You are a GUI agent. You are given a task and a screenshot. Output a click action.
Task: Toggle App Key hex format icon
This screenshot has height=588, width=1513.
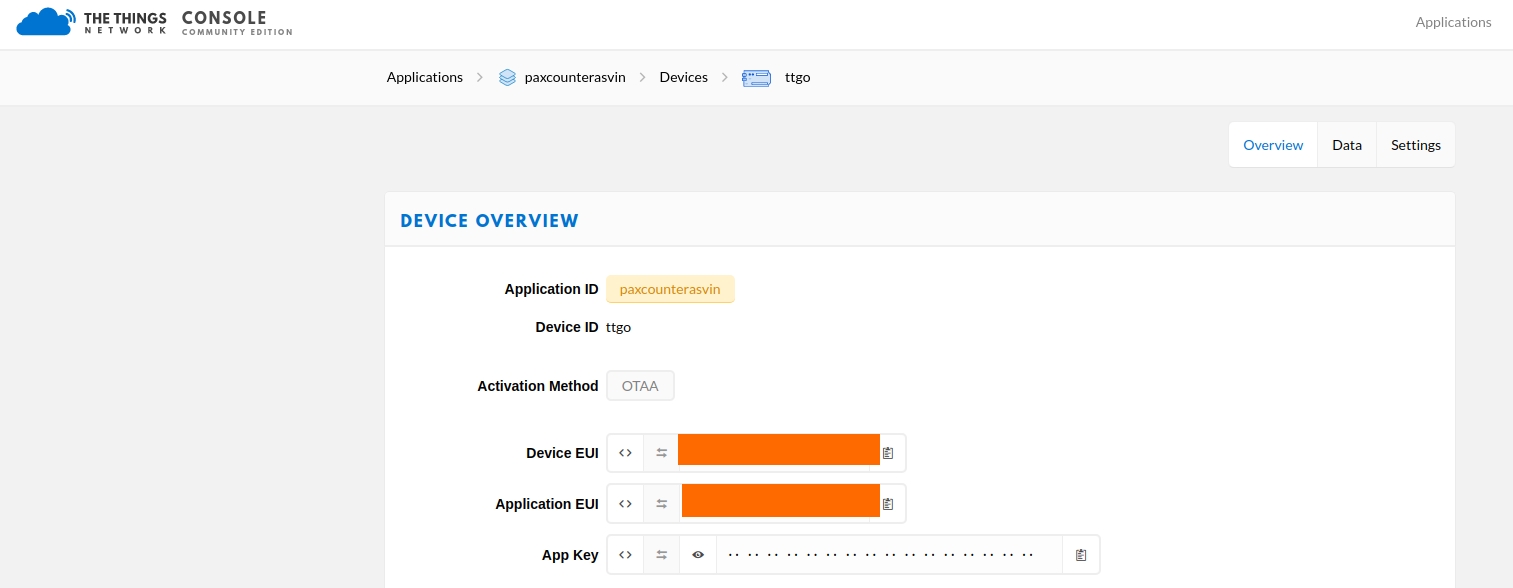click(x=625, y=555)
